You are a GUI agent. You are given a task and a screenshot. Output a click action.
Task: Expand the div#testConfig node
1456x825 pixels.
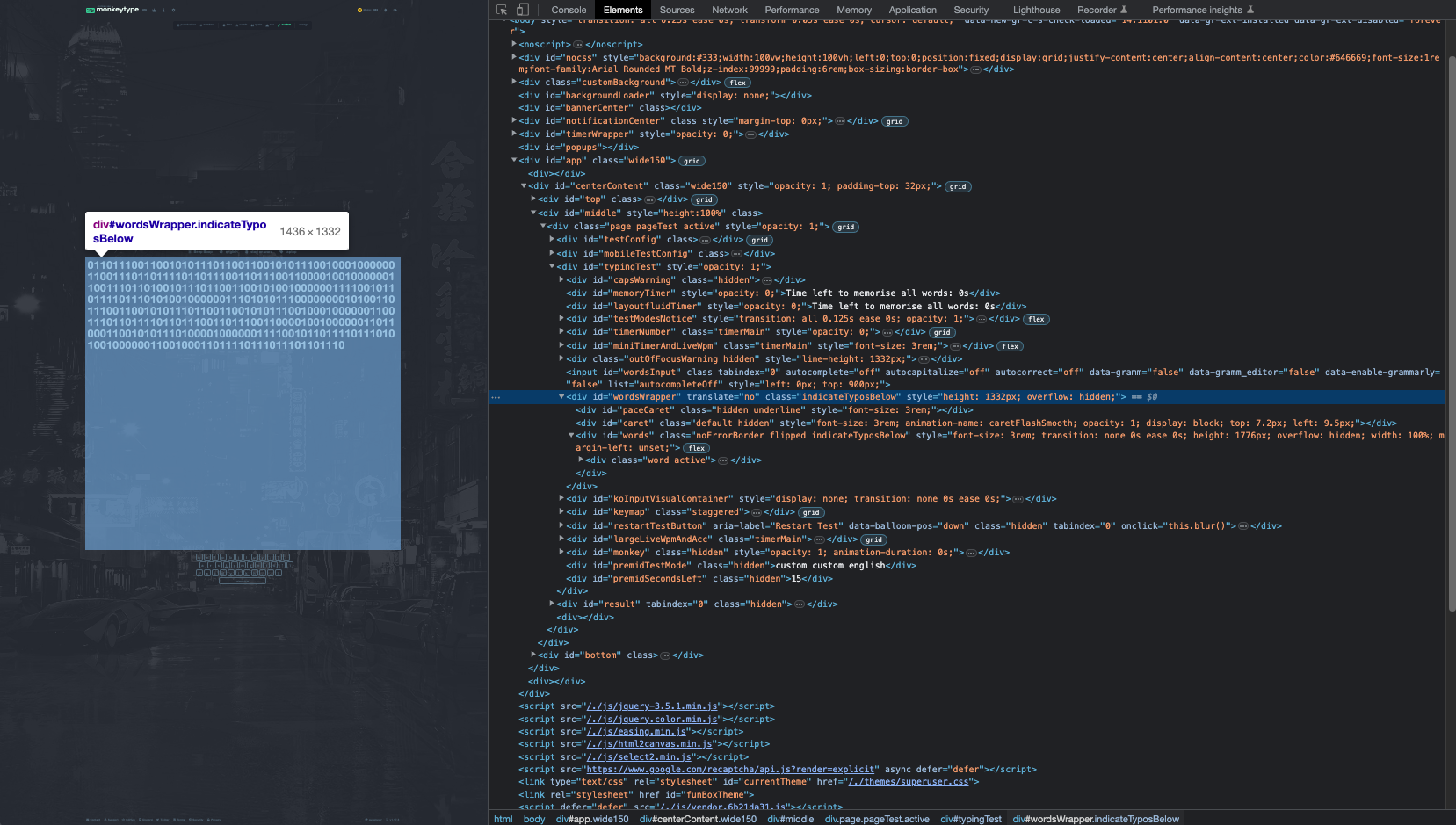point(551,239)
